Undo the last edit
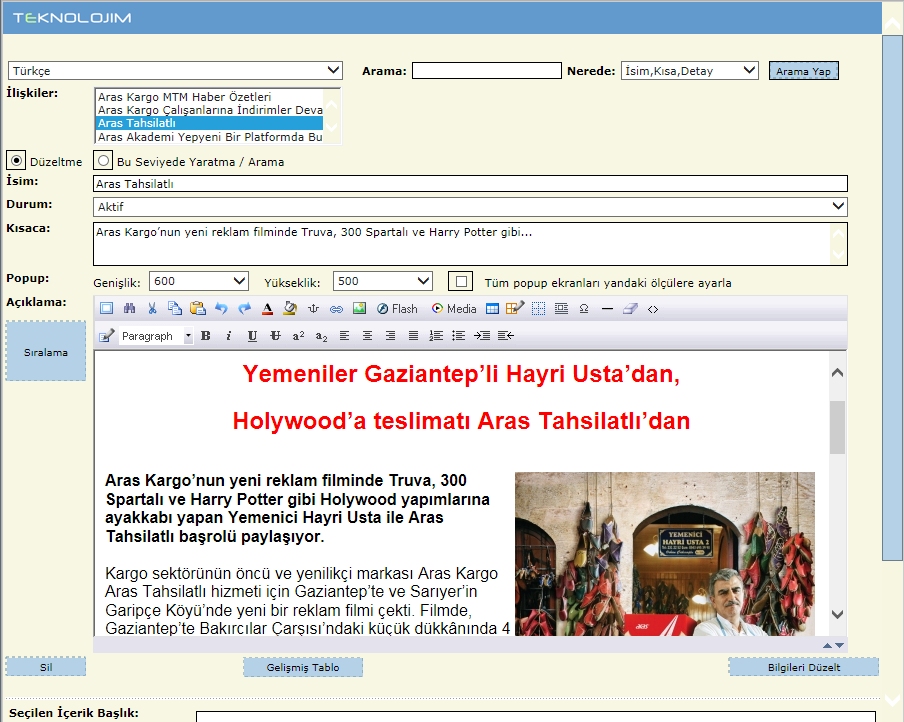The image size is (904, 722). [221, 309]
